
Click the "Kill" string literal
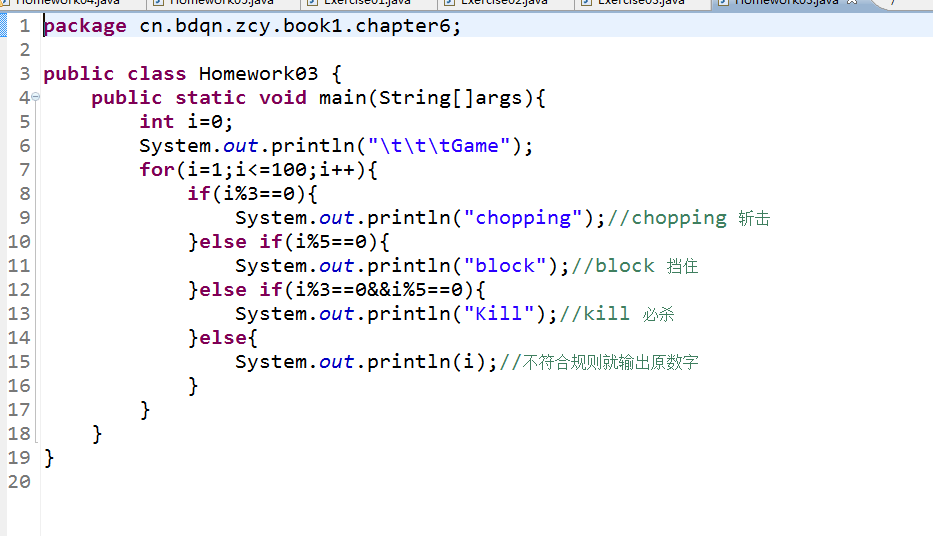click(x=499, y=314)
